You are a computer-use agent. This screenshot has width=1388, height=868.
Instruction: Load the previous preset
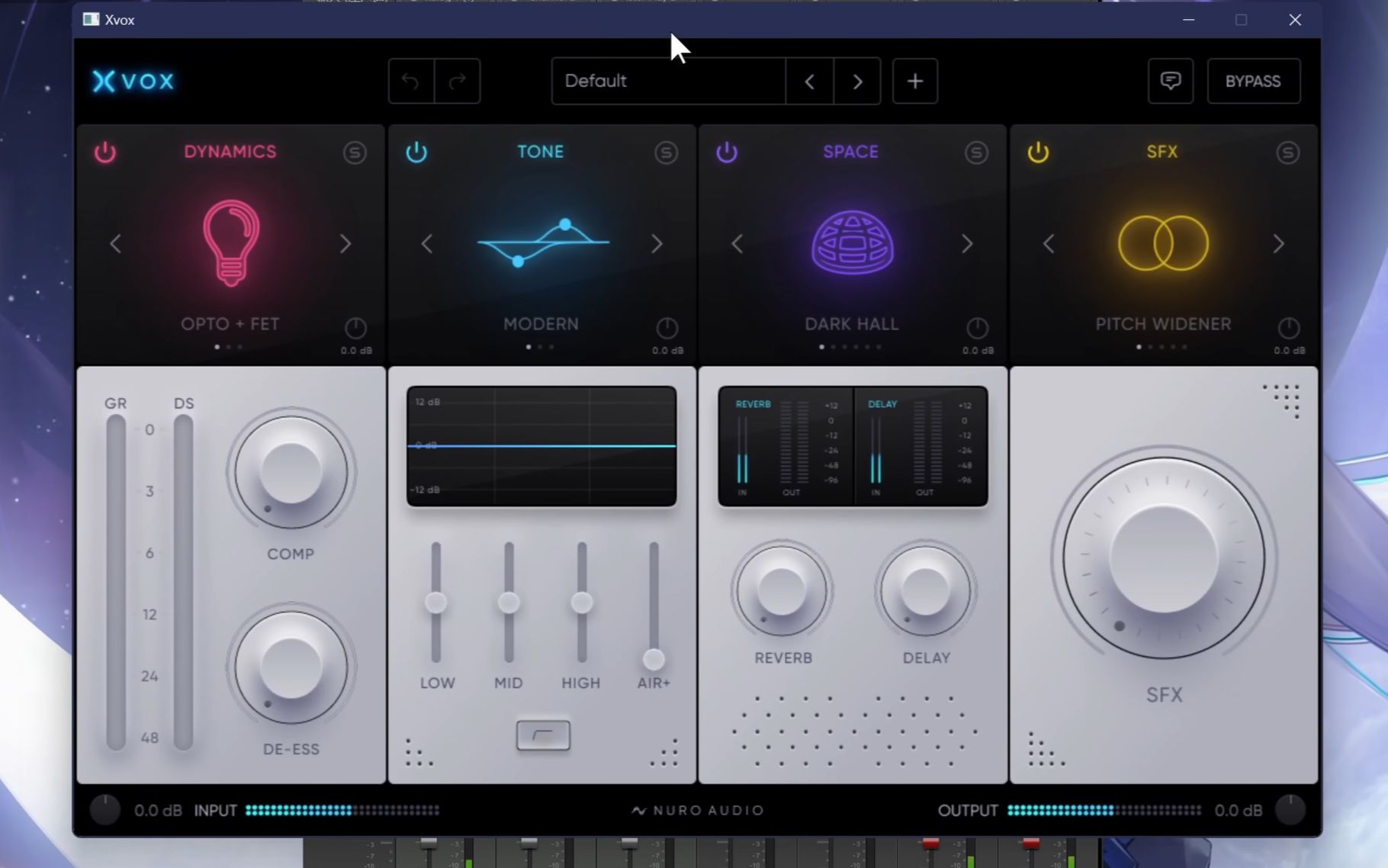[809, 81]
